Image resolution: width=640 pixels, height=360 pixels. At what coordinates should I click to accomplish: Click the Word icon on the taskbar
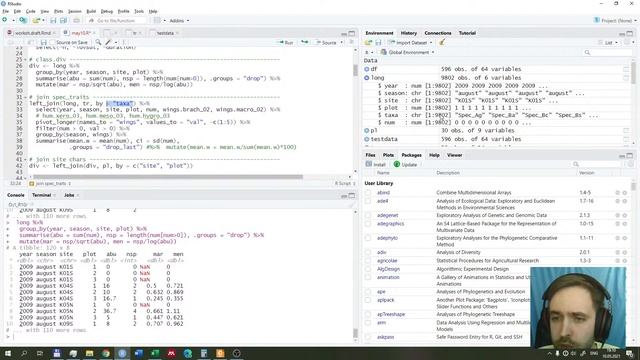(138, 353)
